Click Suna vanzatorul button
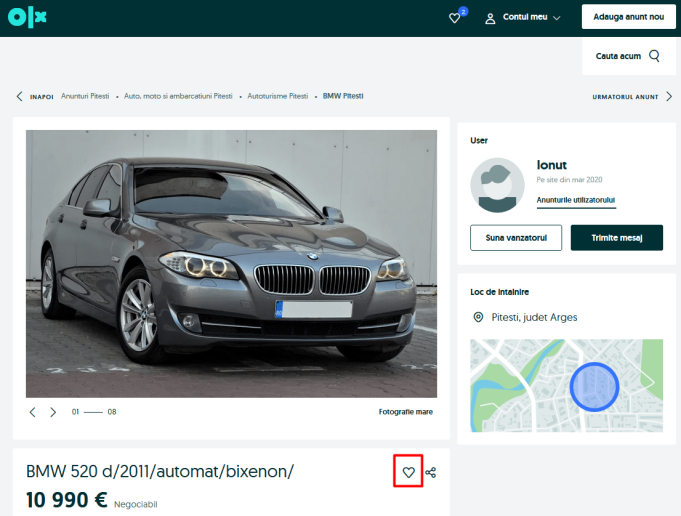Screen dimensions: 681x516 coord(516,238)
